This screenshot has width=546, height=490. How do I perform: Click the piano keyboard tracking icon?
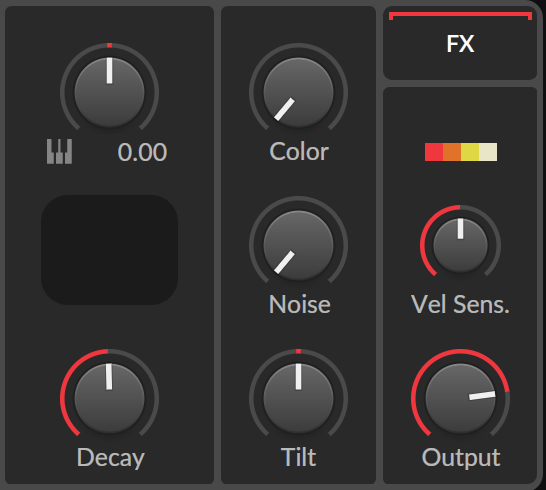coord(60,151)
